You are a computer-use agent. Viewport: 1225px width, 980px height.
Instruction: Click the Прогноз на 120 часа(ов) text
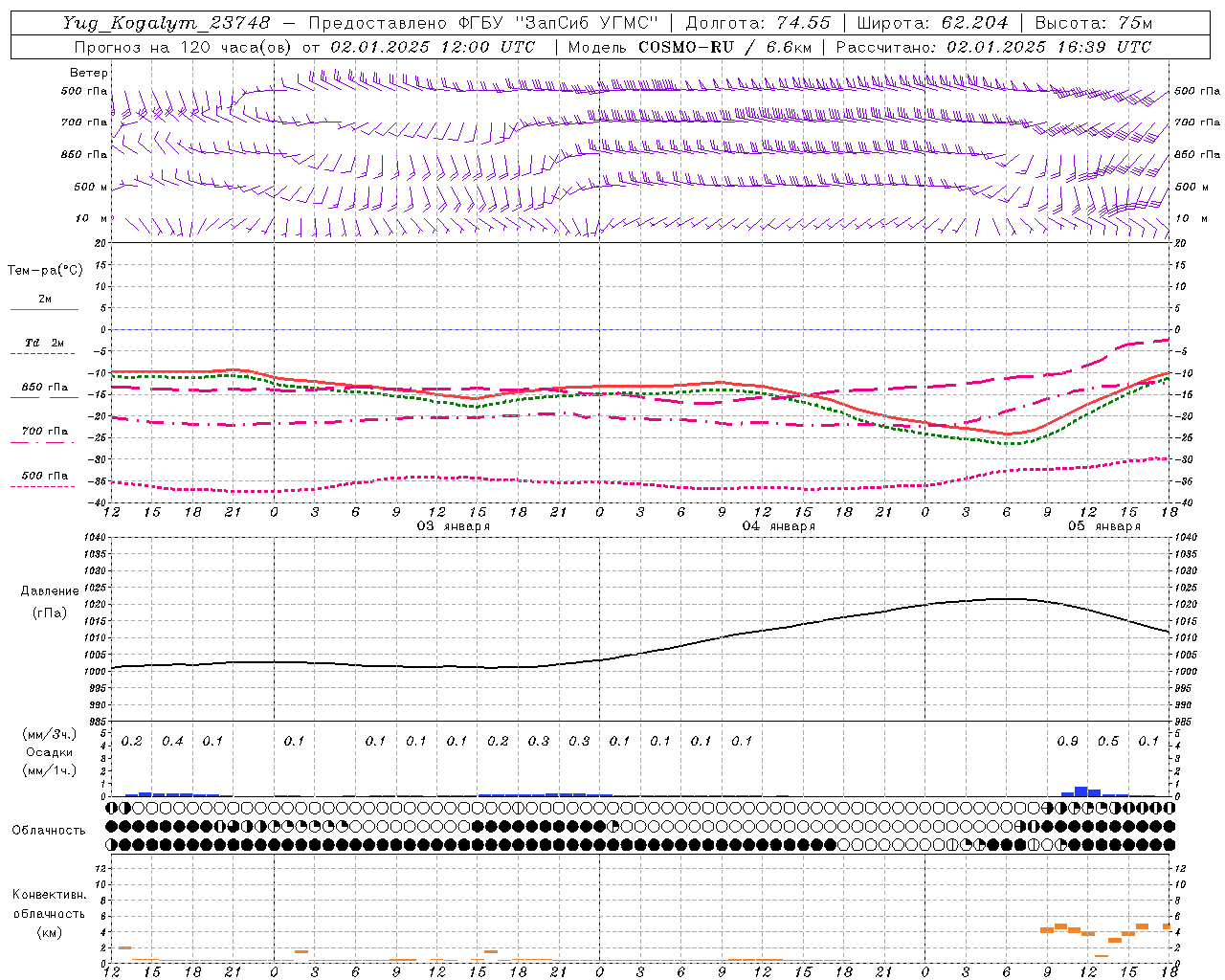185,47
